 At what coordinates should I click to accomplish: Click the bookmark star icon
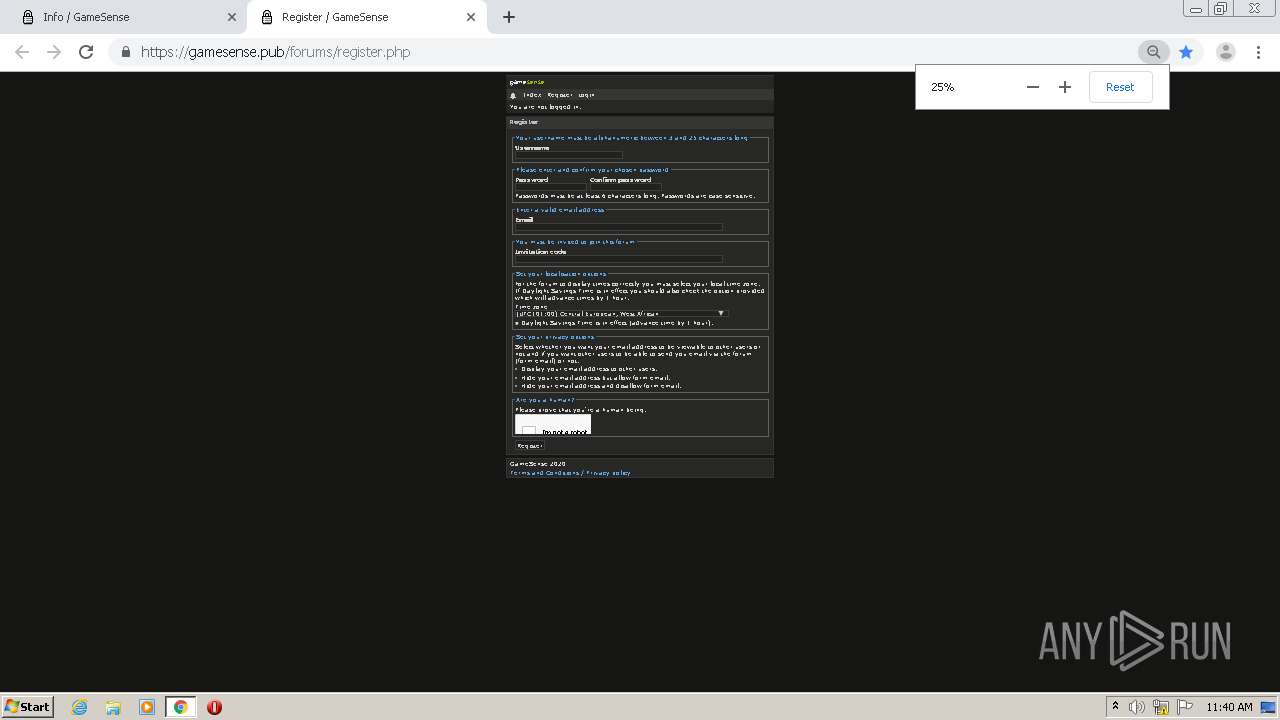[1186, 52]
